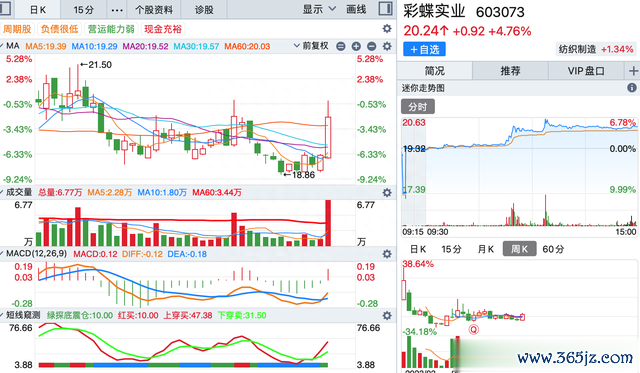
Task: Add a panel tab with the plus icon
Action: coord(633,71)
